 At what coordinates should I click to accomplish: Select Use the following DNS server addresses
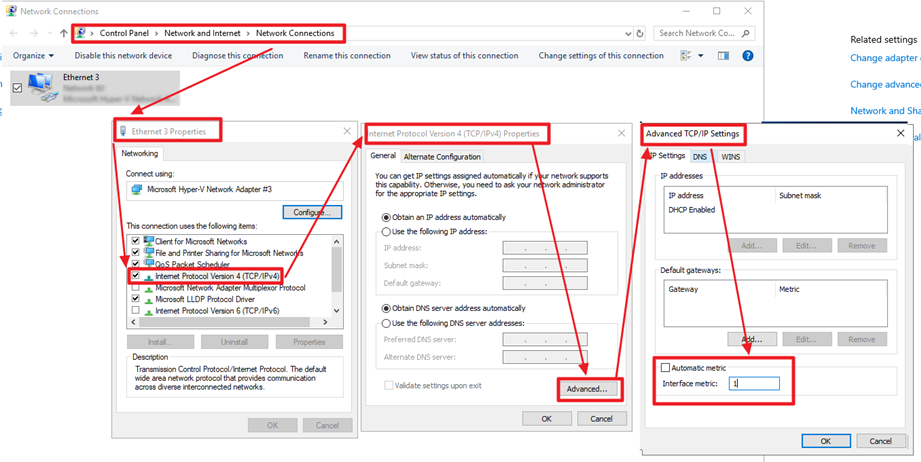click(386, 323)
